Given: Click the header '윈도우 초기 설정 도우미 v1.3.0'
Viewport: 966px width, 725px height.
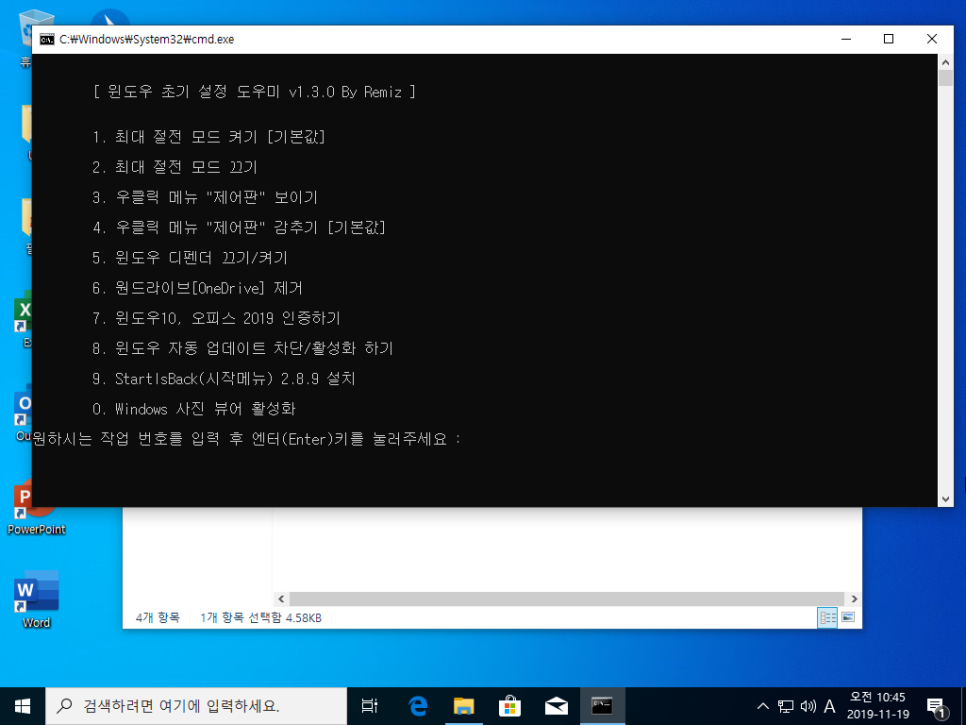Looking at the screenshot, I should 221,92.
